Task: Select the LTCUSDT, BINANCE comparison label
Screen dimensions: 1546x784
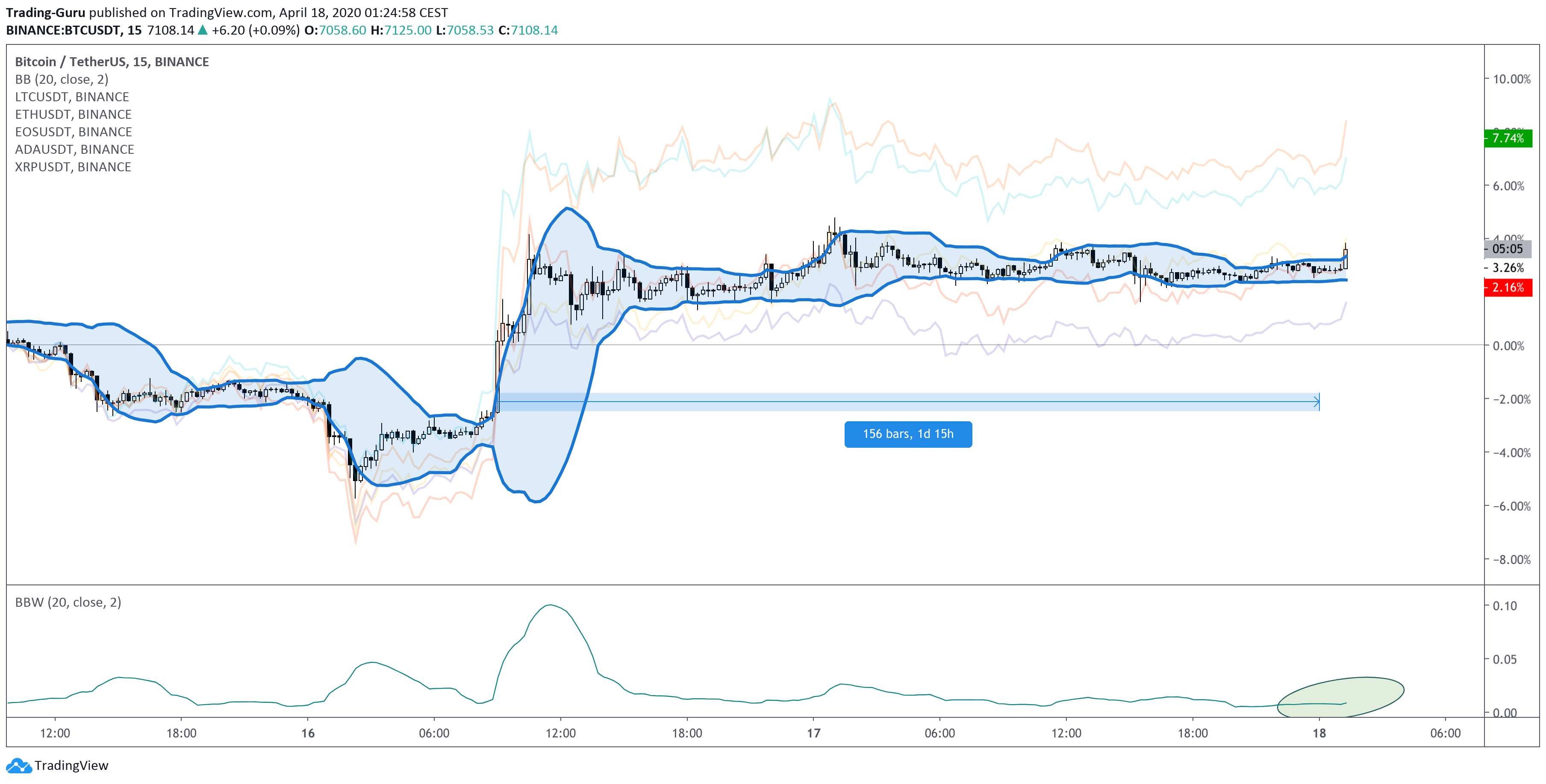Action: [72, 97]
